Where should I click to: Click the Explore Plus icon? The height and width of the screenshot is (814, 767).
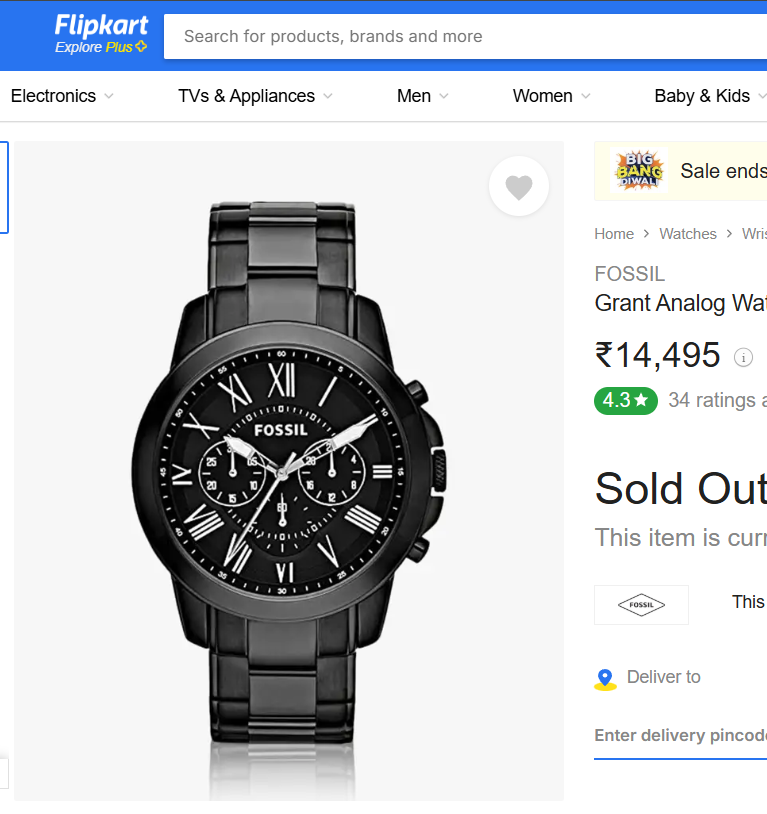click(x=101, y=46)
